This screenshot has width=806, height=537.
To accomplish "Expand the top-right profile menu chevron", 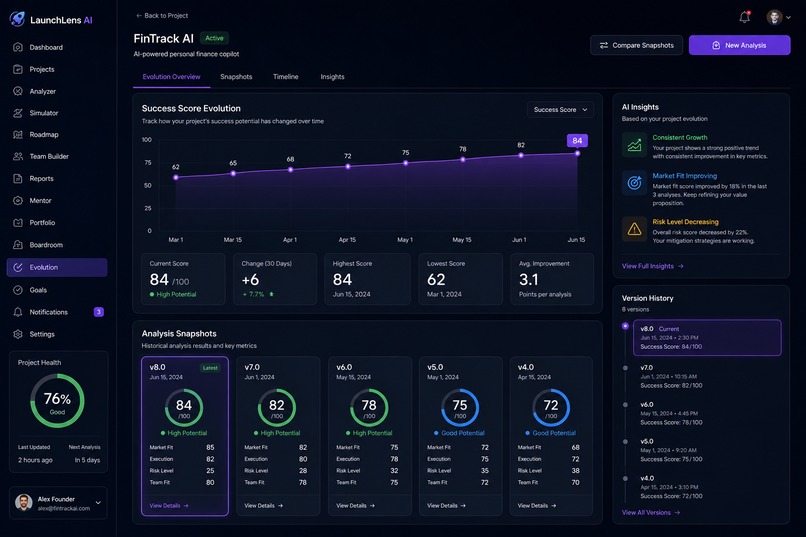I will click(789, 17).
